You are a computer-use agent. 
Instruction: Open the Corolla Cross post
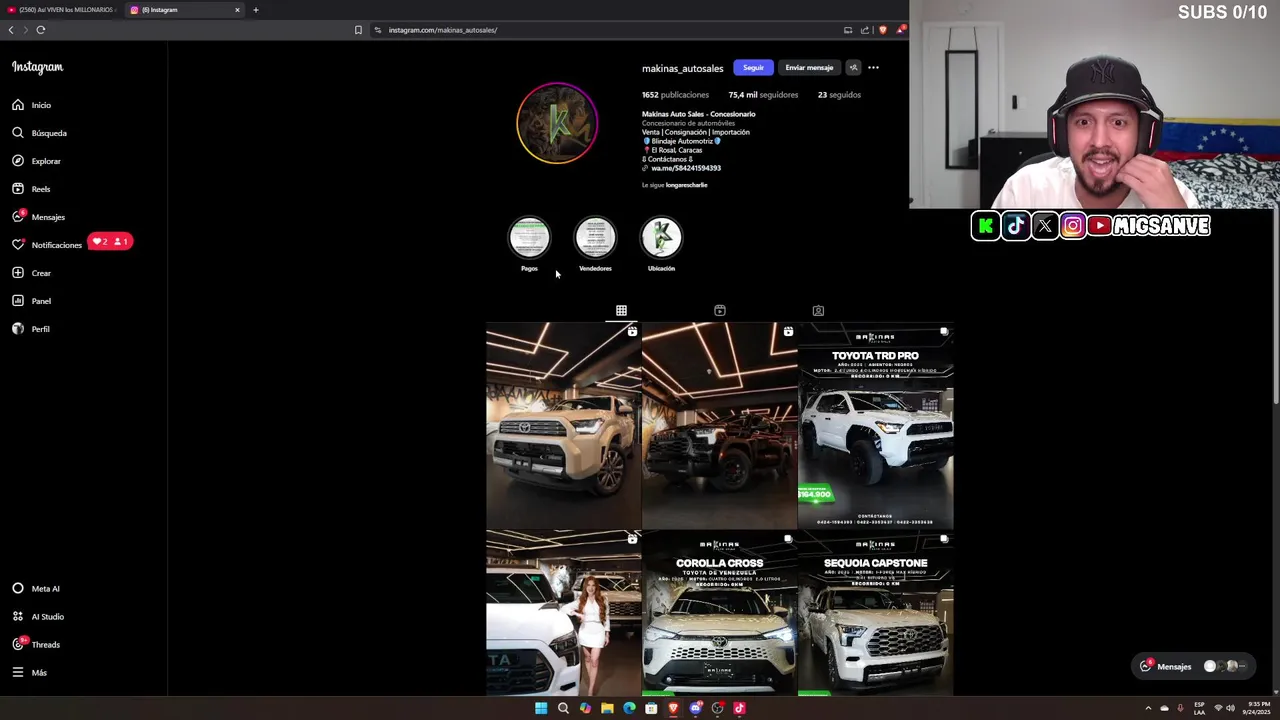720,612
